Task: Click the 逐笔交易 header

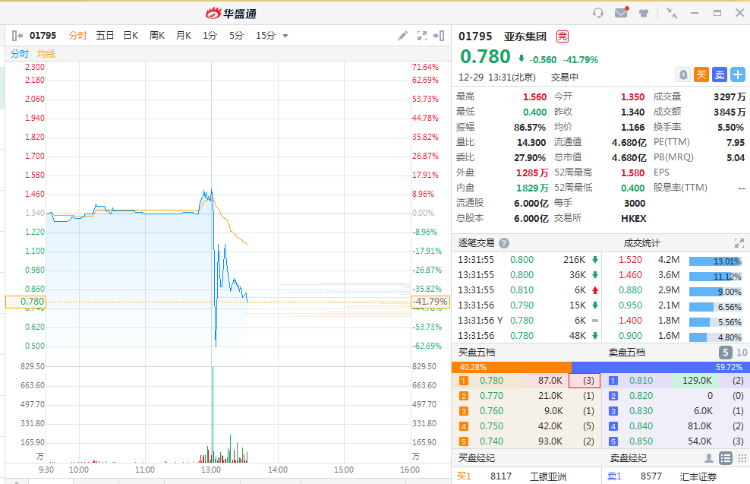Action: [x=476, y=243]
